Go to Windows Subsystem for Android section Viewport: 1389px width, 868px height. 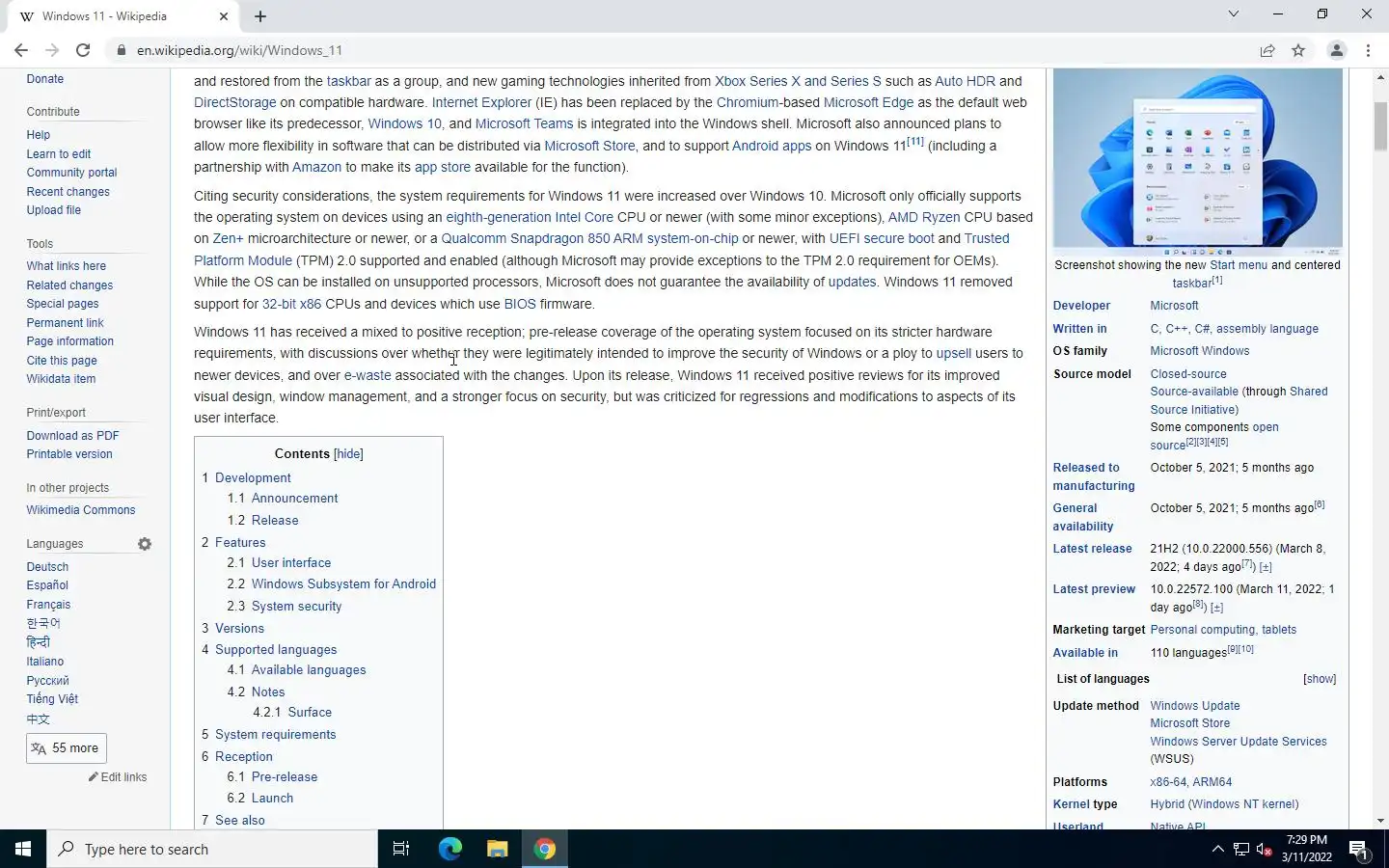pos(343,584)
